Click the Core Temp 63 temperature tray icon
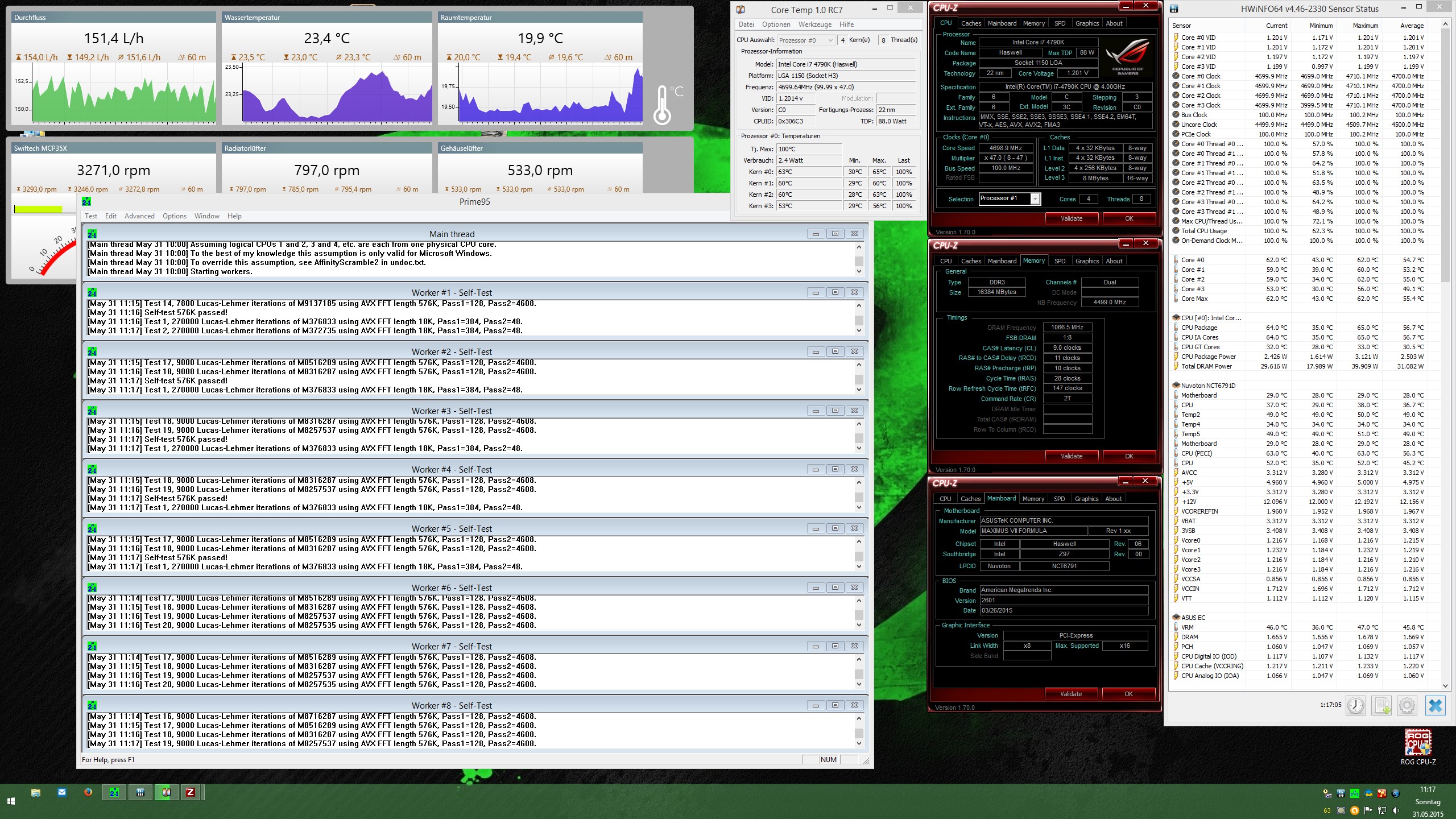 coord(1327,810)
